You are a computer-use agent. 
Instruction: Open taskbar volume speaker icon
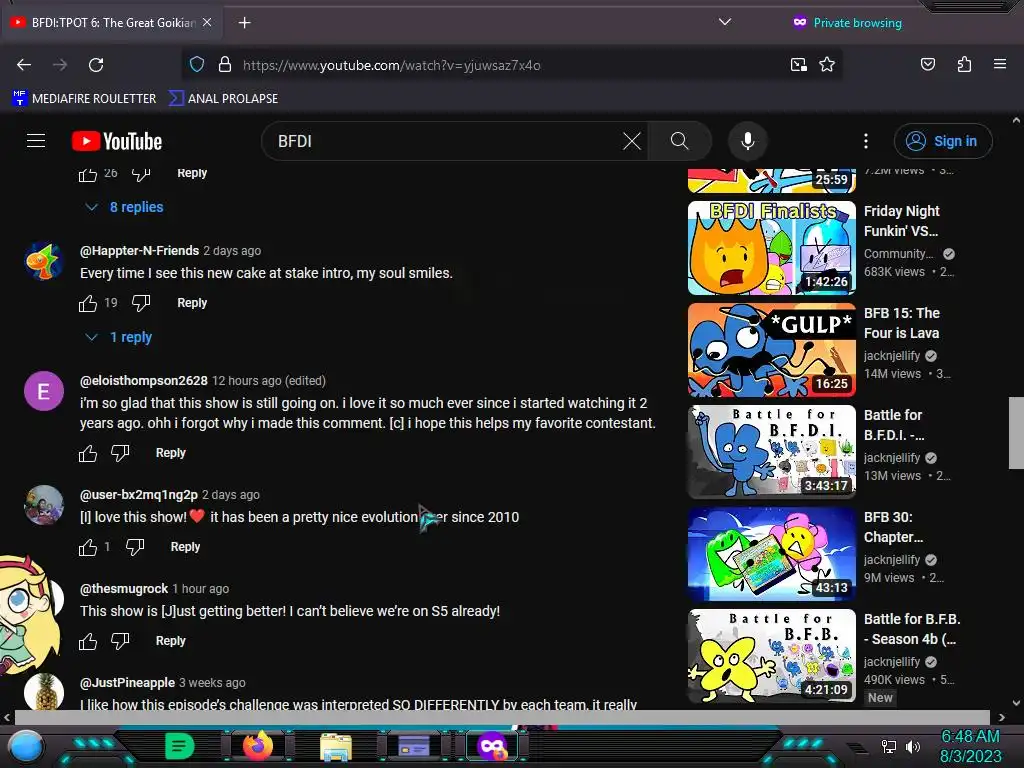tap(912, 746)
